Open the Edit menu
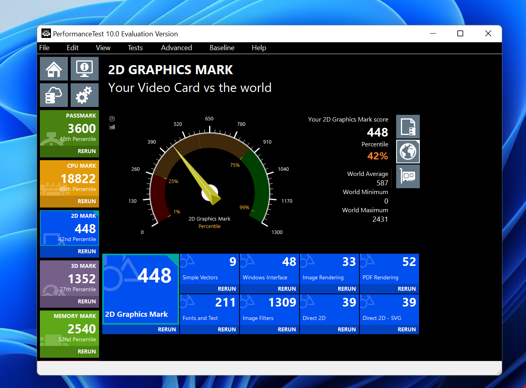This screenshot has height=388, width=526. tap(72, 48)
